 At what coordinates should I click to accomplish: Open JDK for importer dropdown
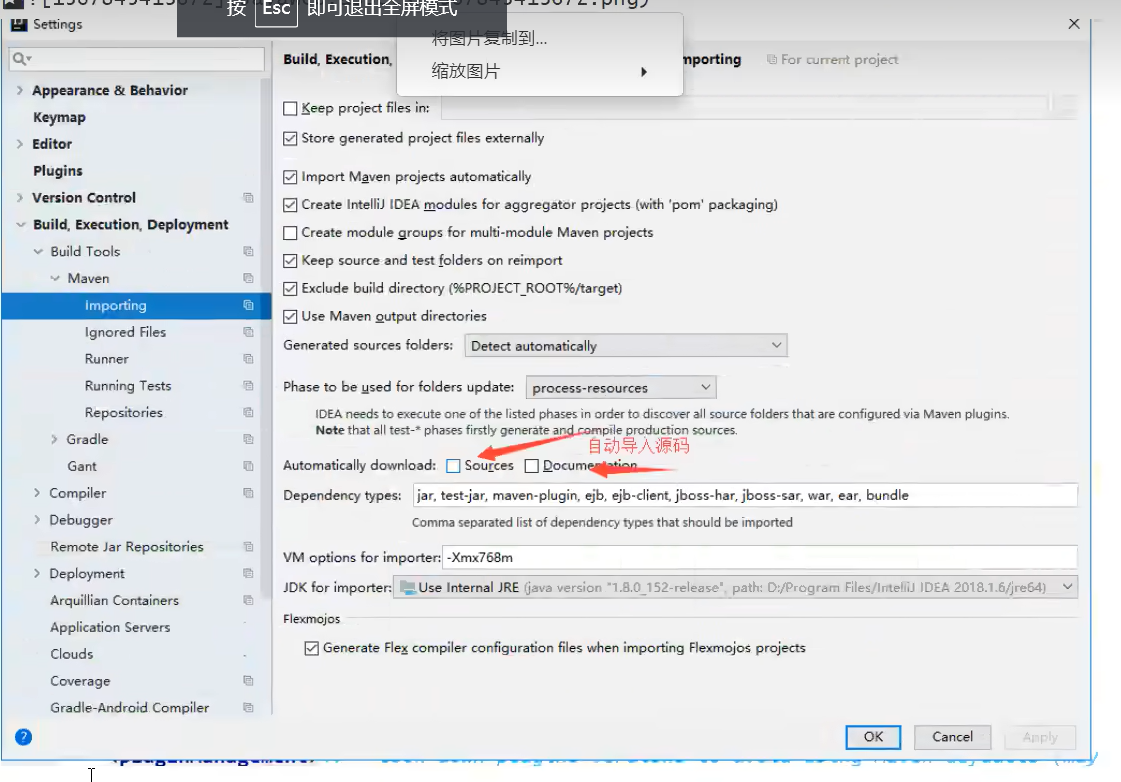point(735,588)
